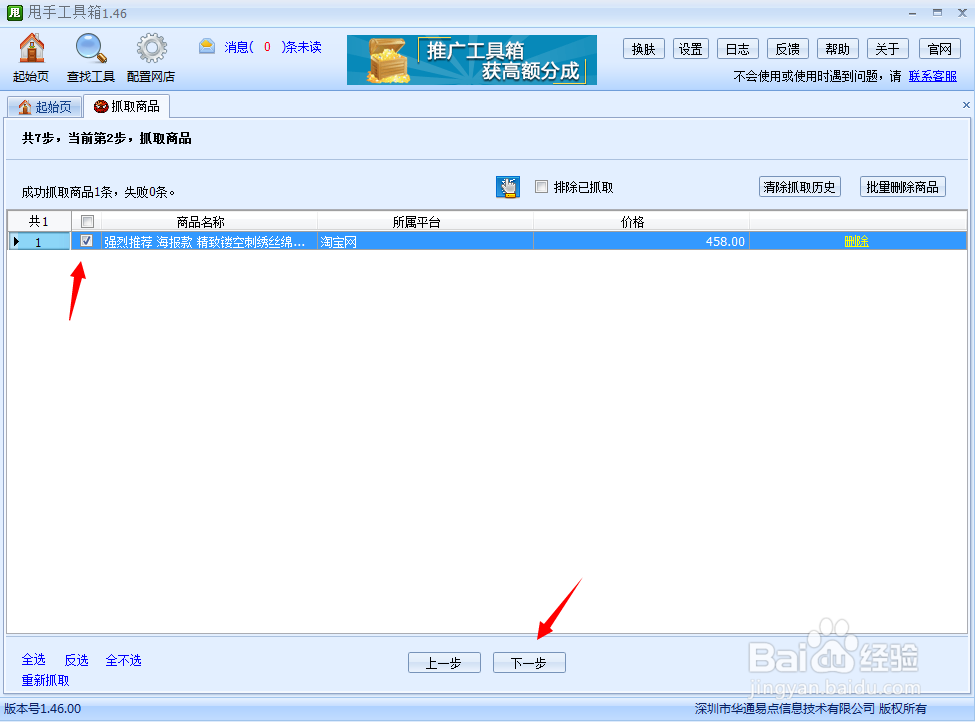Image resolution: width=975 pixels, height=722 pixels.
Task: Open 配置网店 gear icon
Action: coord(151,48)
